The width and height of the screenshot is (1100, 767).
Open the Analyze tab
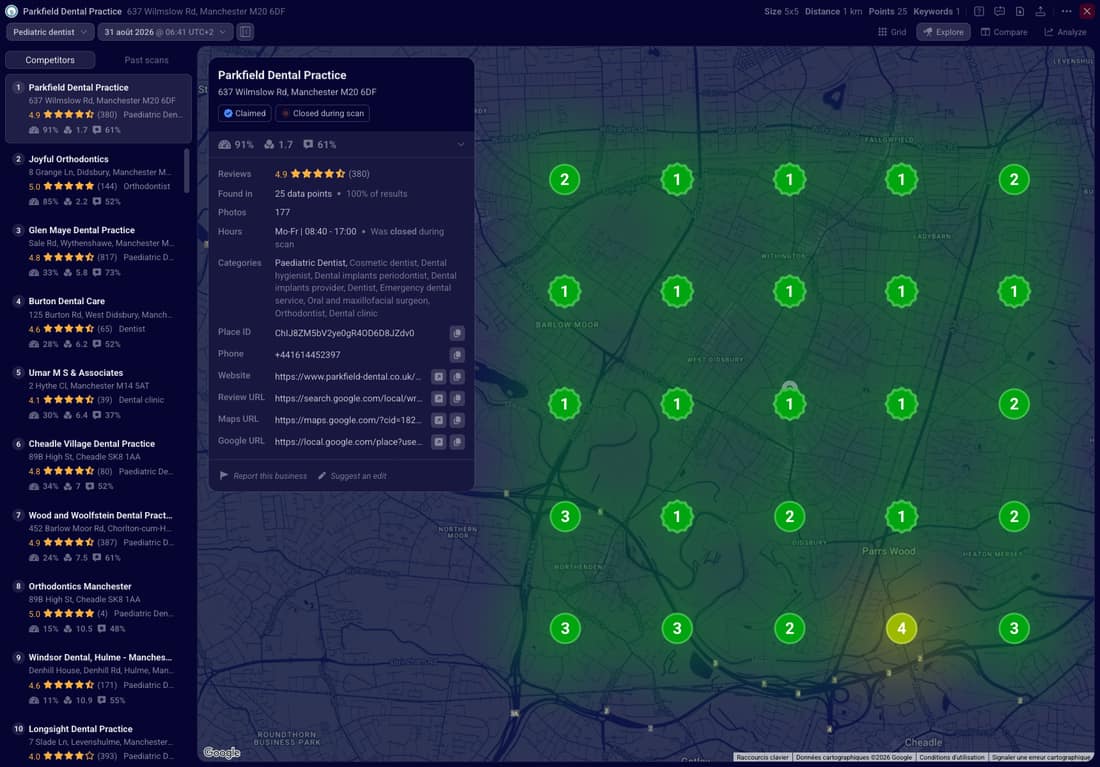point(1065,32)
